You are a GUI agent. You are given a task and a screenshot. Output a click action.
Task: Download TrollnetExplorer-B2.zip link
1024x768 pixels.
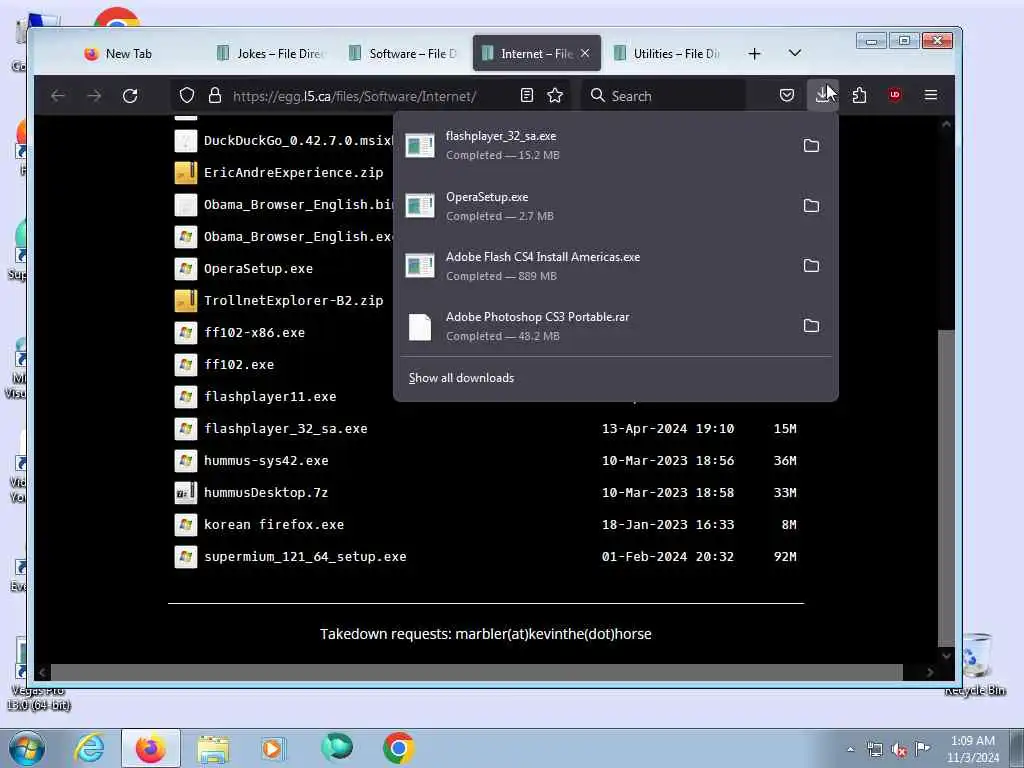click(293, 300)
